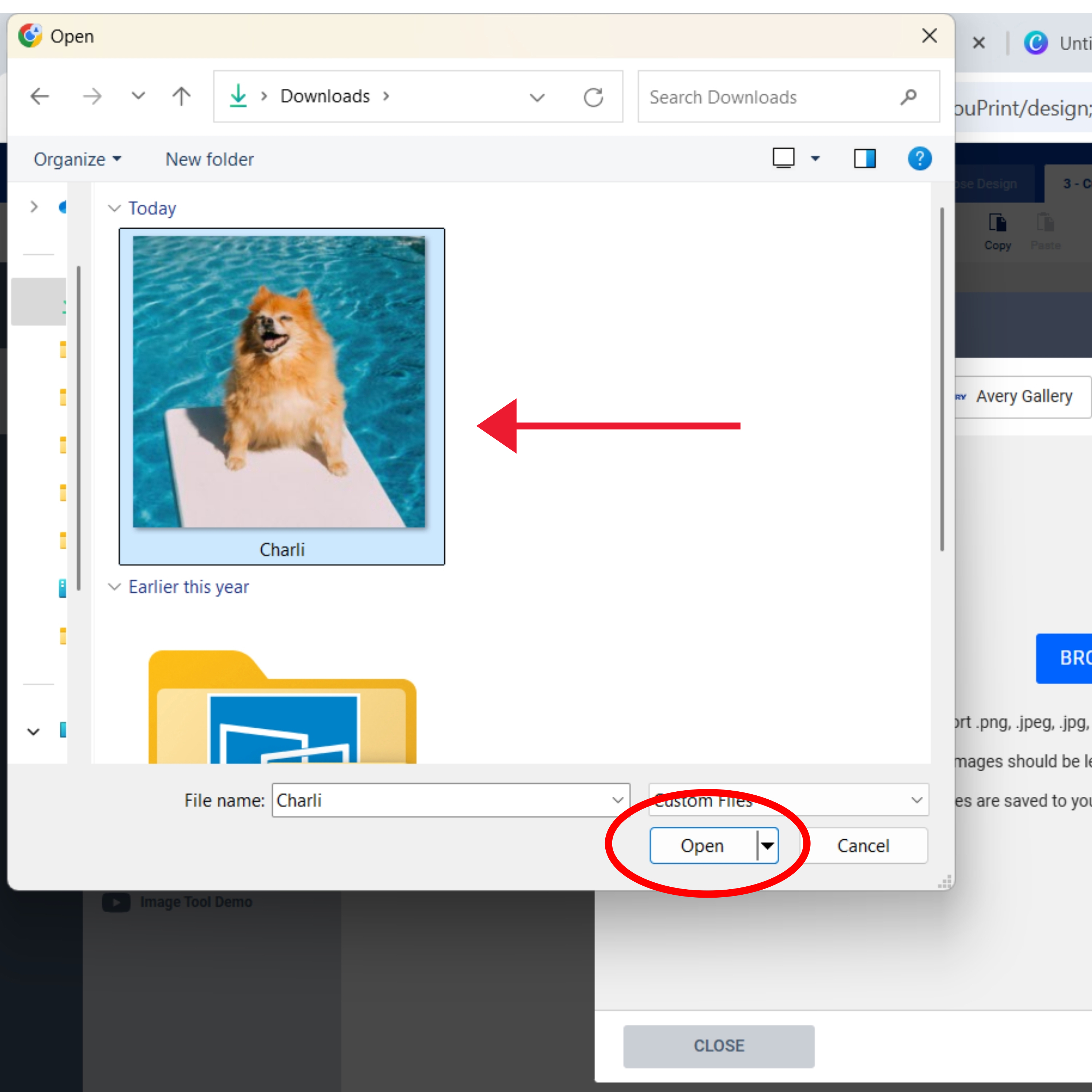Screen dimensions: 1092x1092
Task: Click the Open button
Action: [x=702, y=846]
